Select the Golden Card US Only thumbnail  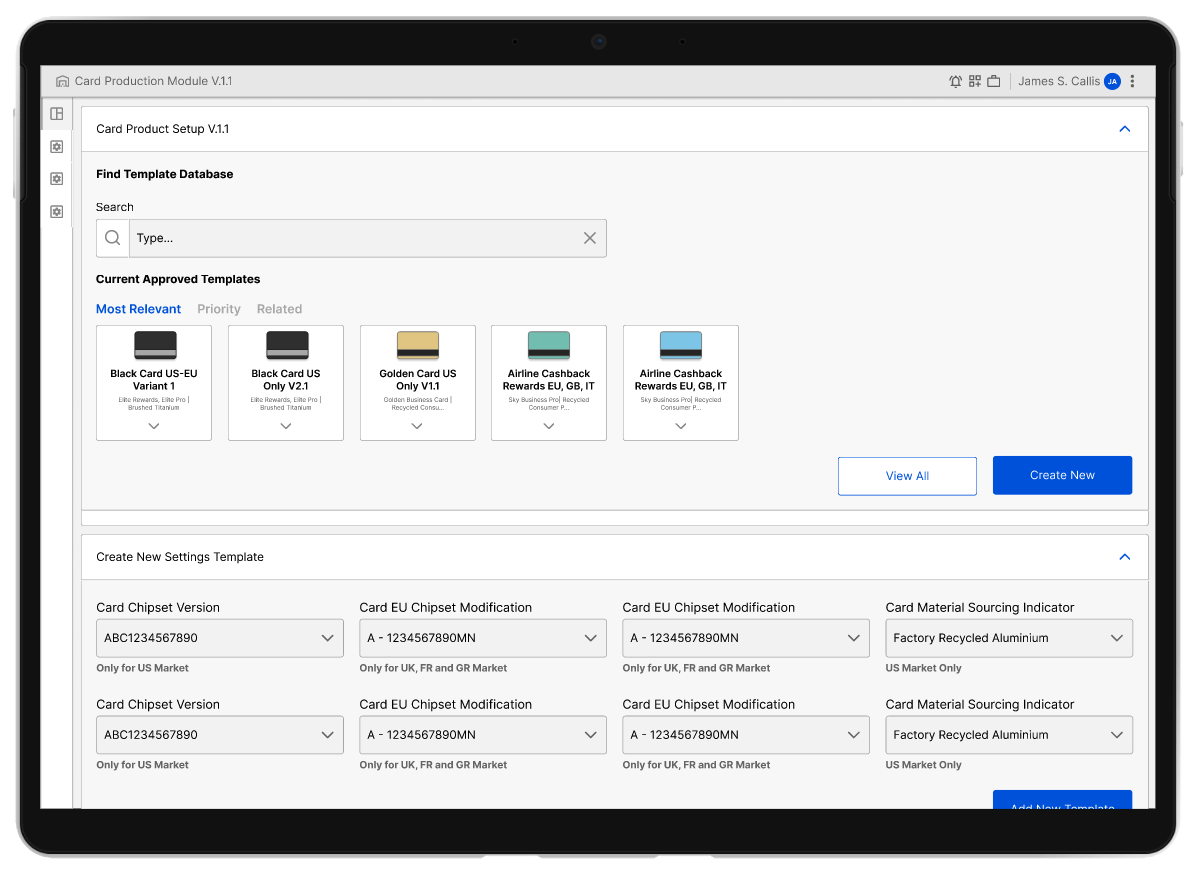tap(418, 346)
